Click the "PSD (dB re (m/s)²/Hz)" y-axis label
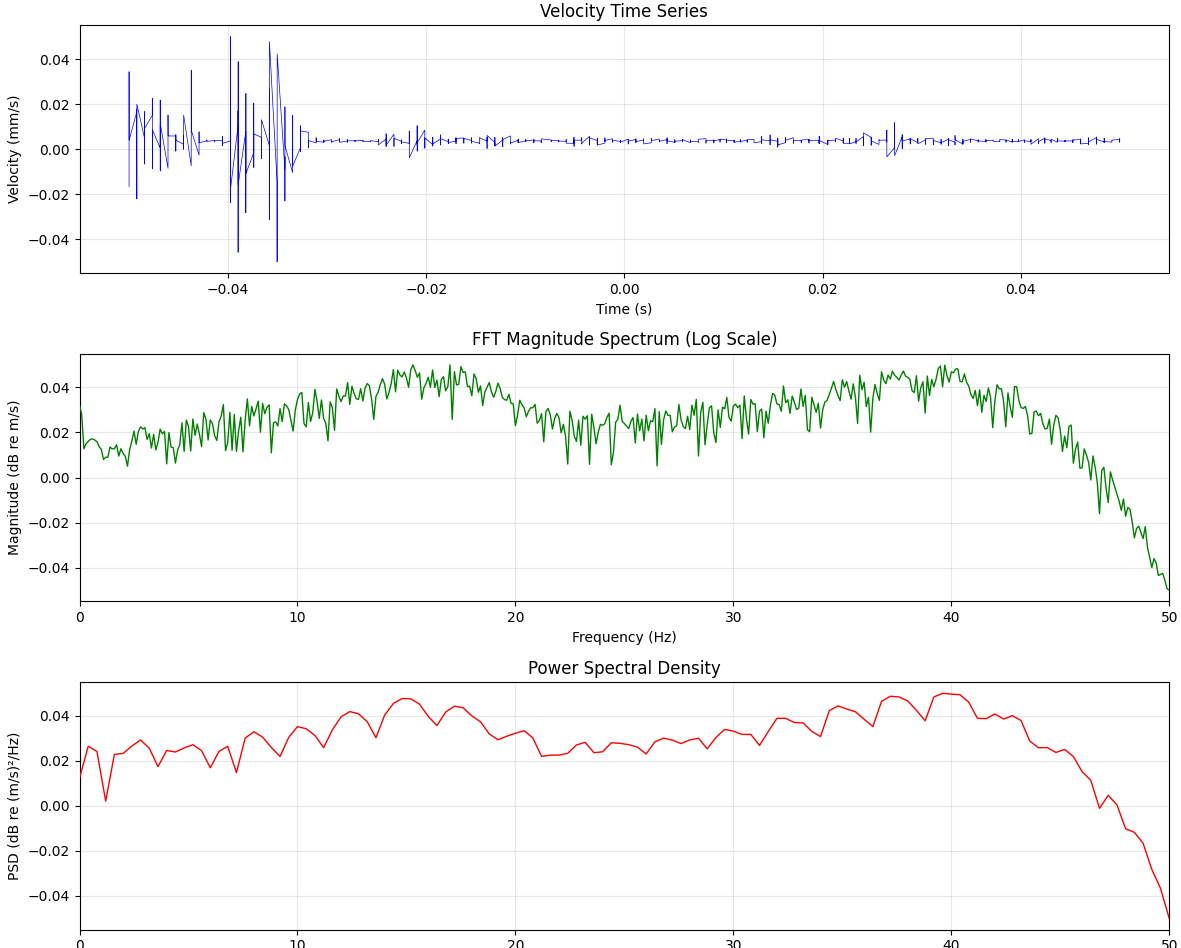The width and height of the screenshot is (1181, 948). pyautogui.click(x=14, y=806)
